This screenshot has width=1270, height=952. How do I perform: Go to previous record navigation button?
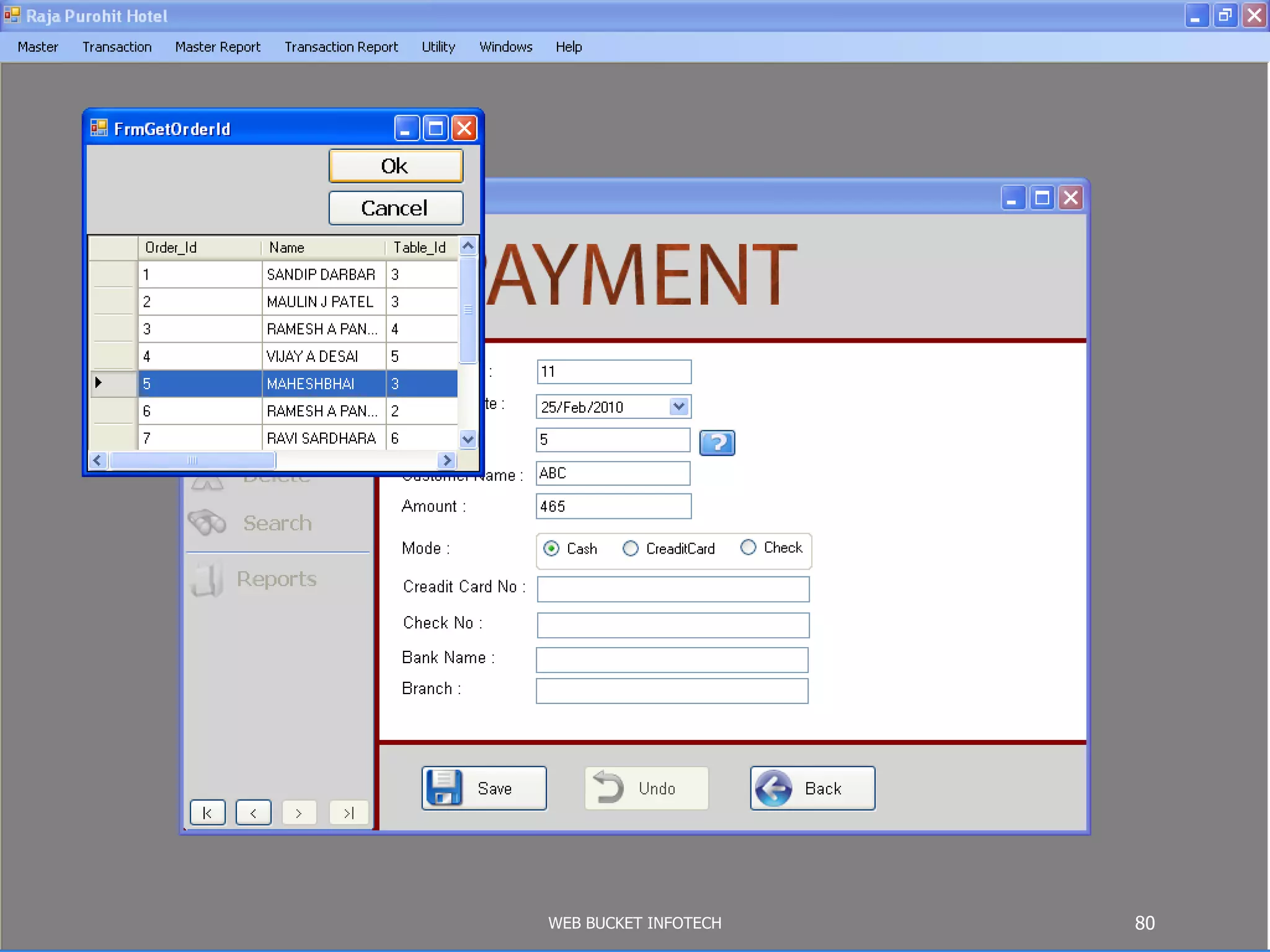click(x=253, y=813)
